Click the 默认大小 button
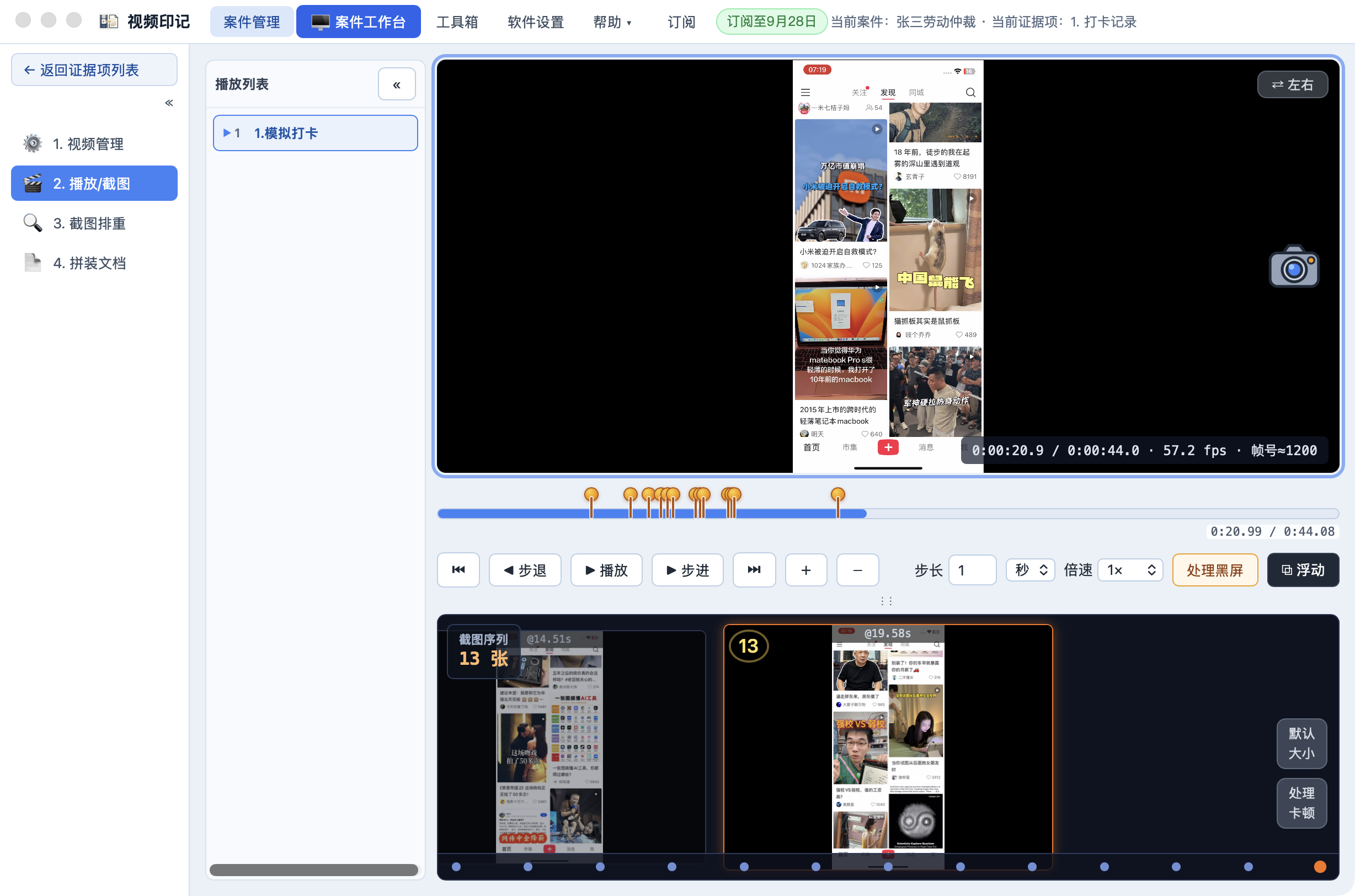The image size is (1355, 896). click(1301, 743)
